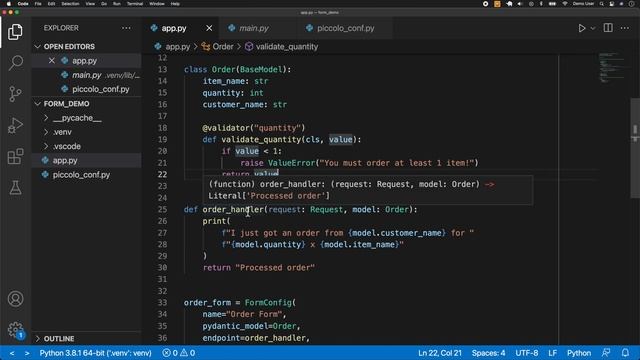Screen dimensions: 640x360
Task: Open the Code application menu
Action: (23, 4)
